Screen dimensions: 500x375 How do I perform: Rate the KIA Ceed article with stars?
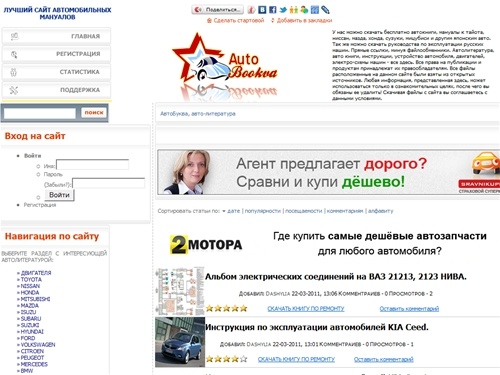(227, 359)
